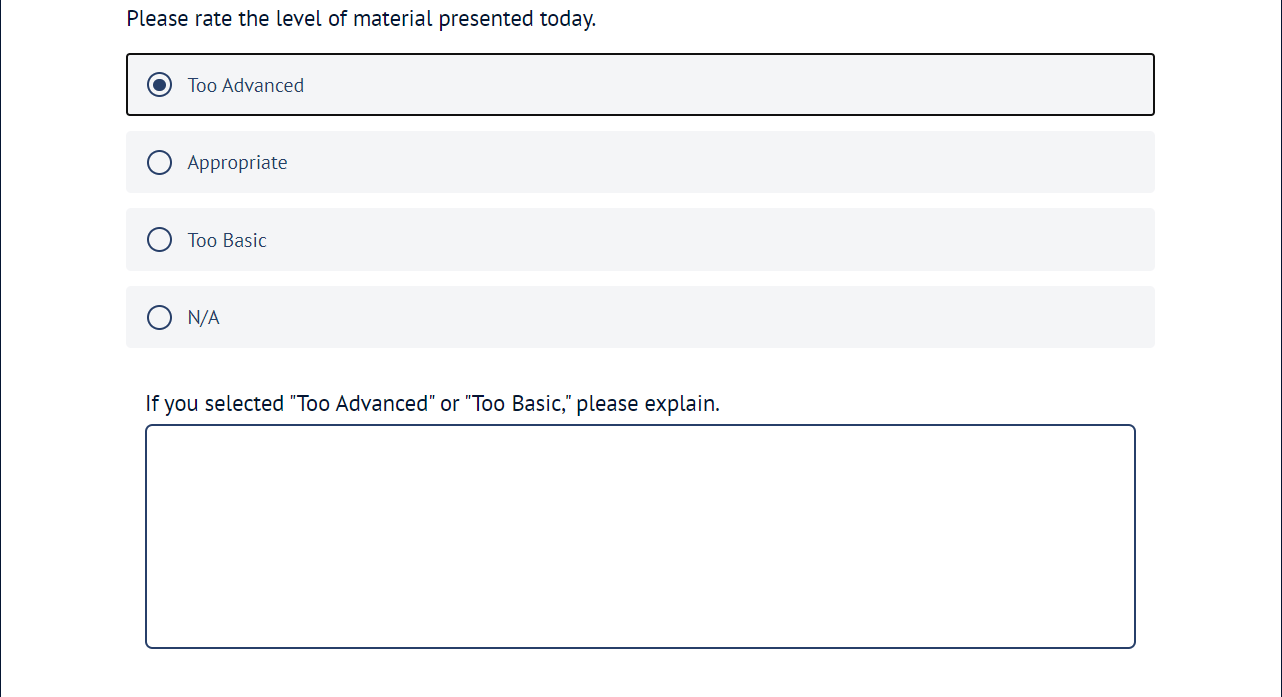Click inside the explanation text box
Image resolution: width=1282 pixels, height=697 pixels.
coord(640,536)
